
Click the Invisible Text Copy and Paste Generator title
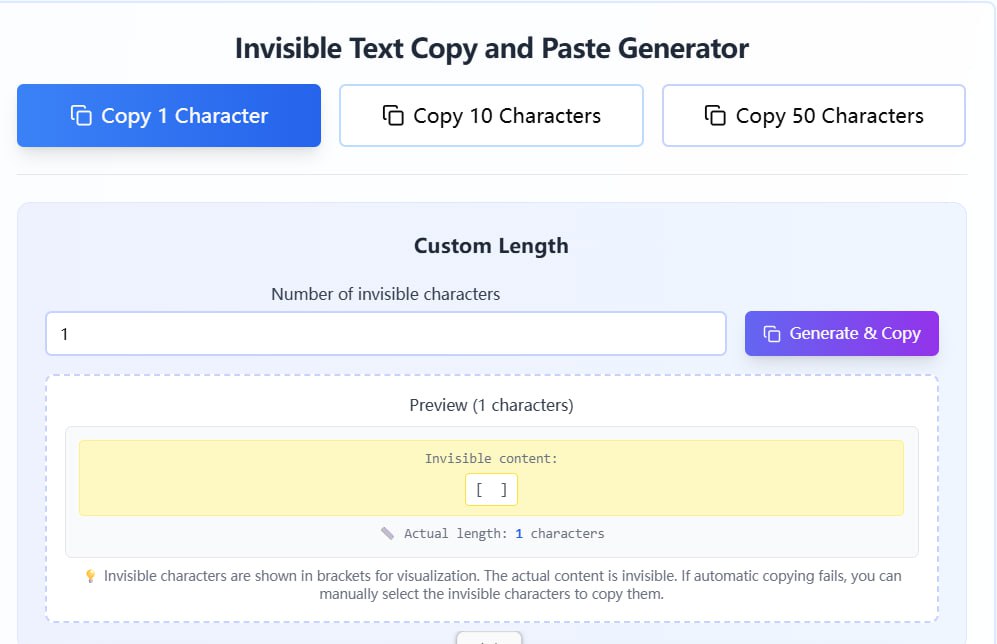tap(491, 48)
